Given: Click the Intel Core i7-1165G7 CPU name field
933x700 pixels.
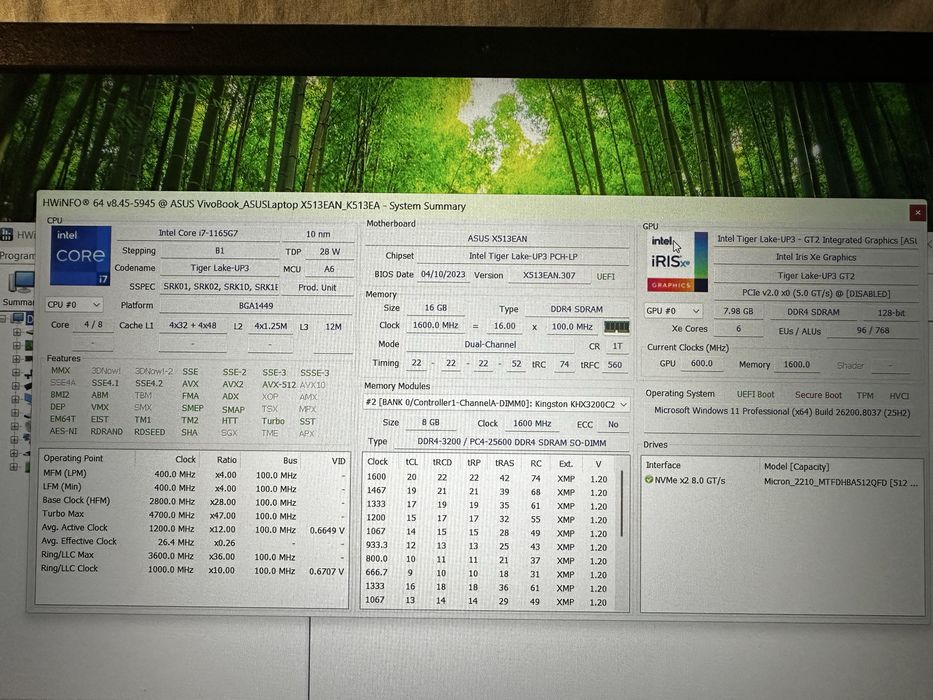Looking at the screenshot, I should (198, 233).
